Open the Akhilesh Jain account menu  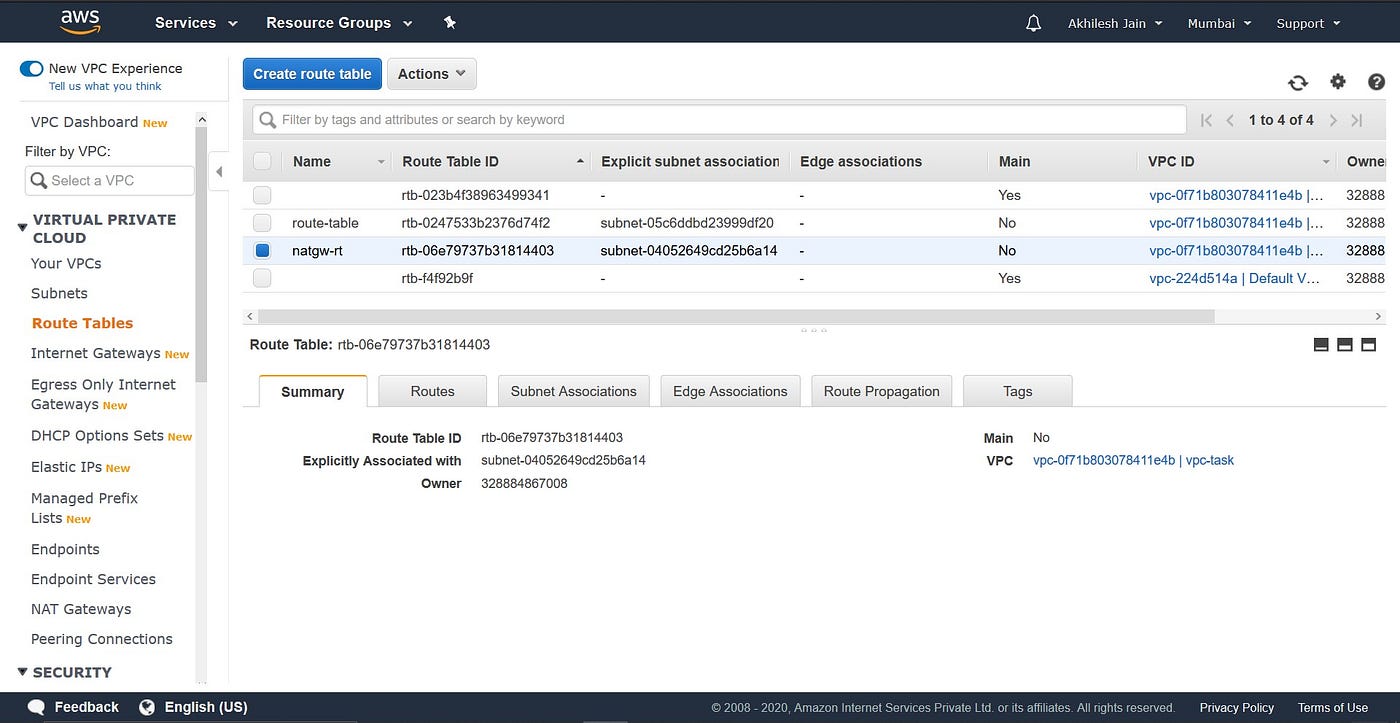click(1115, 23)
